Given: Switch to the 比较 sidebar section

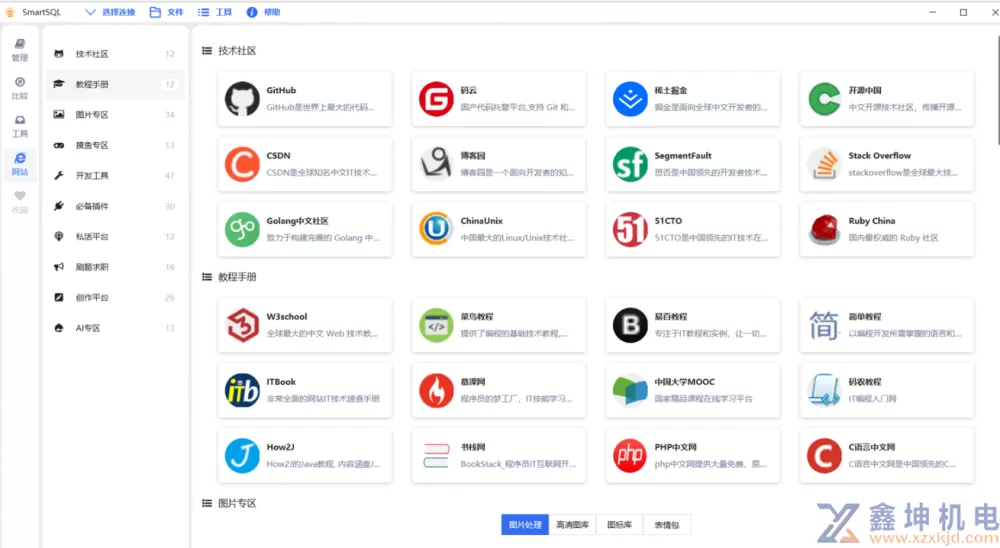Looking at the screenshot, I should [20, 88].
